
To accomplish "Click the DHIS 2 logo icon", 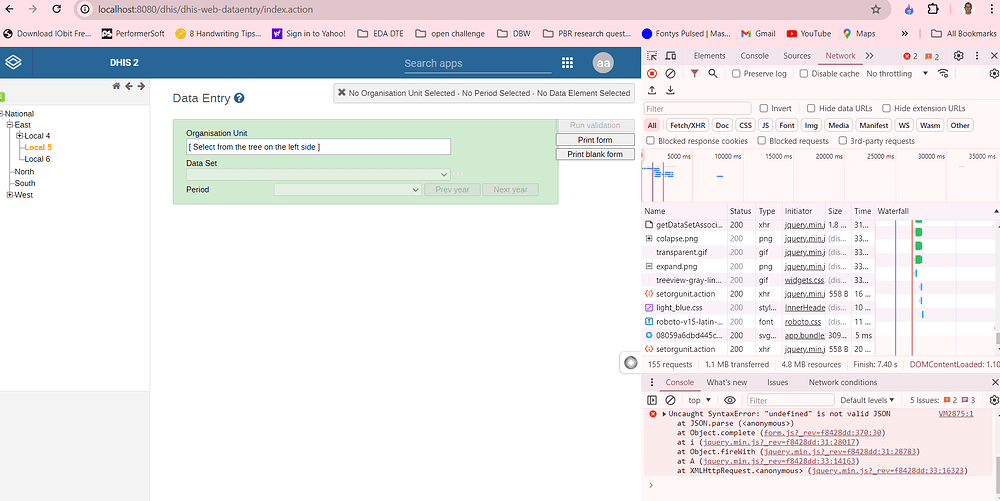I will 13,62.
